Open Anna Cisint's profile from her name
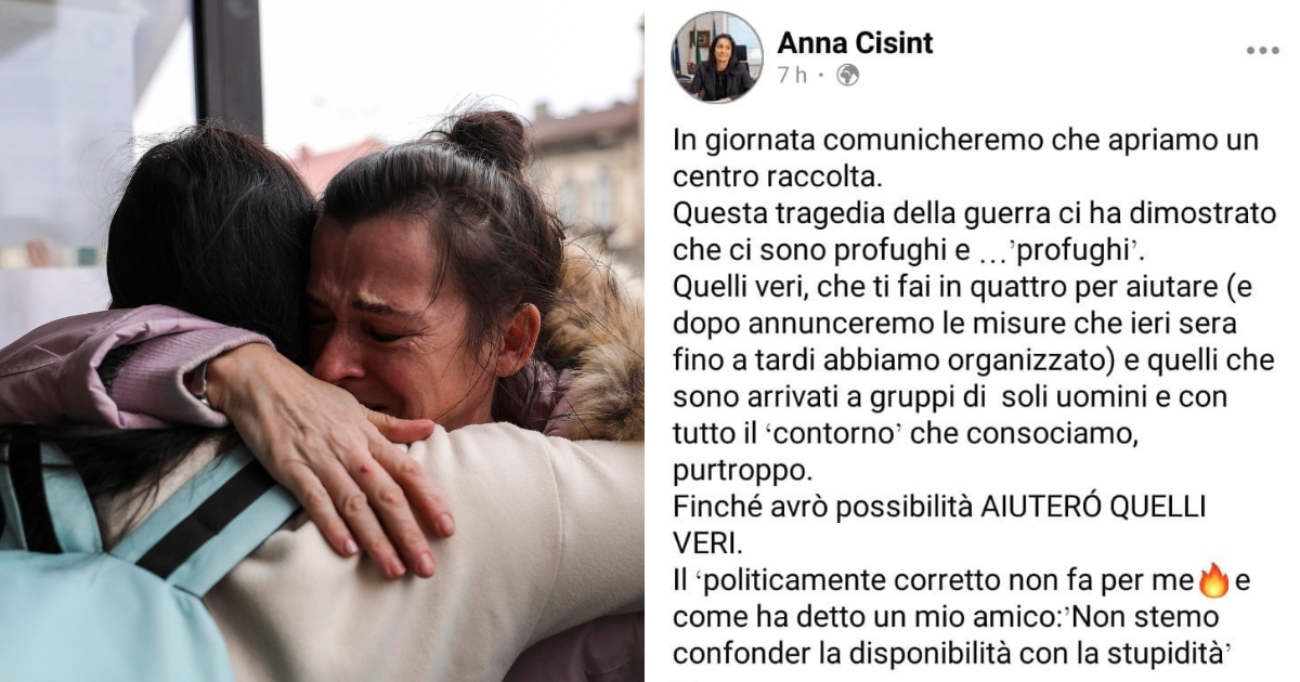 855,42
